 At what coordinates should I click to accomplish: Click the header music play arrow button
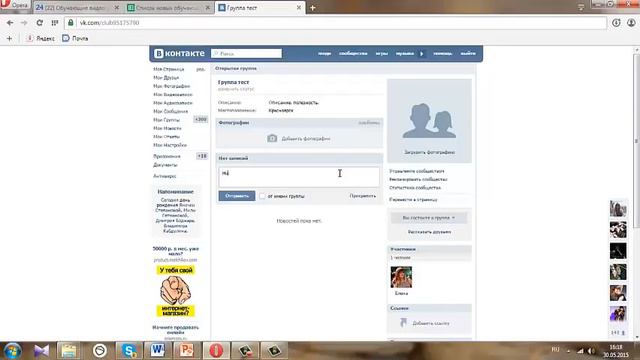click(x=422, y=53)
